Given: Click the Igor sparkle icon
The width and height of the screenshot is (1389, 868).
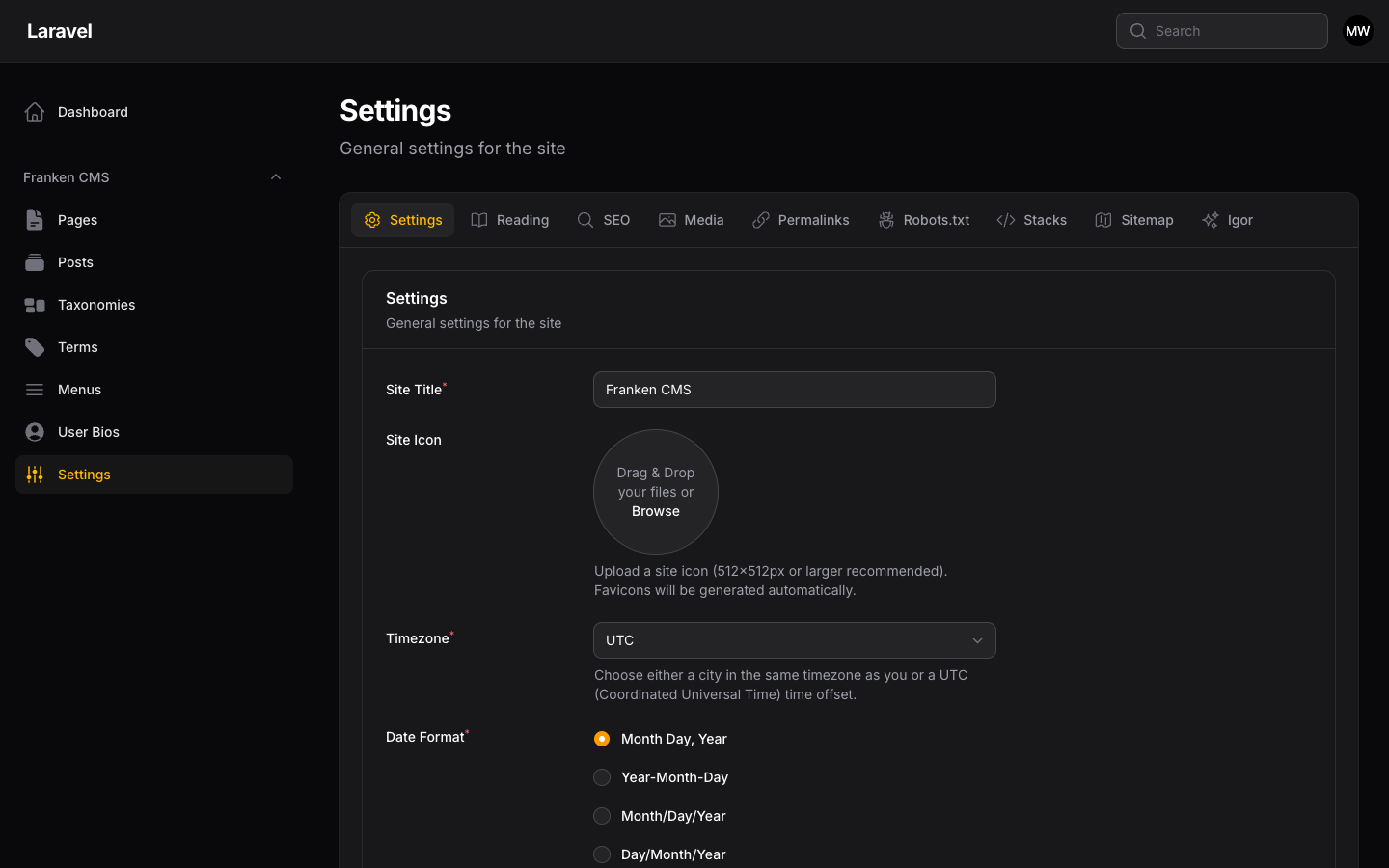Looking at the screenshot, I should (1210, 220).
